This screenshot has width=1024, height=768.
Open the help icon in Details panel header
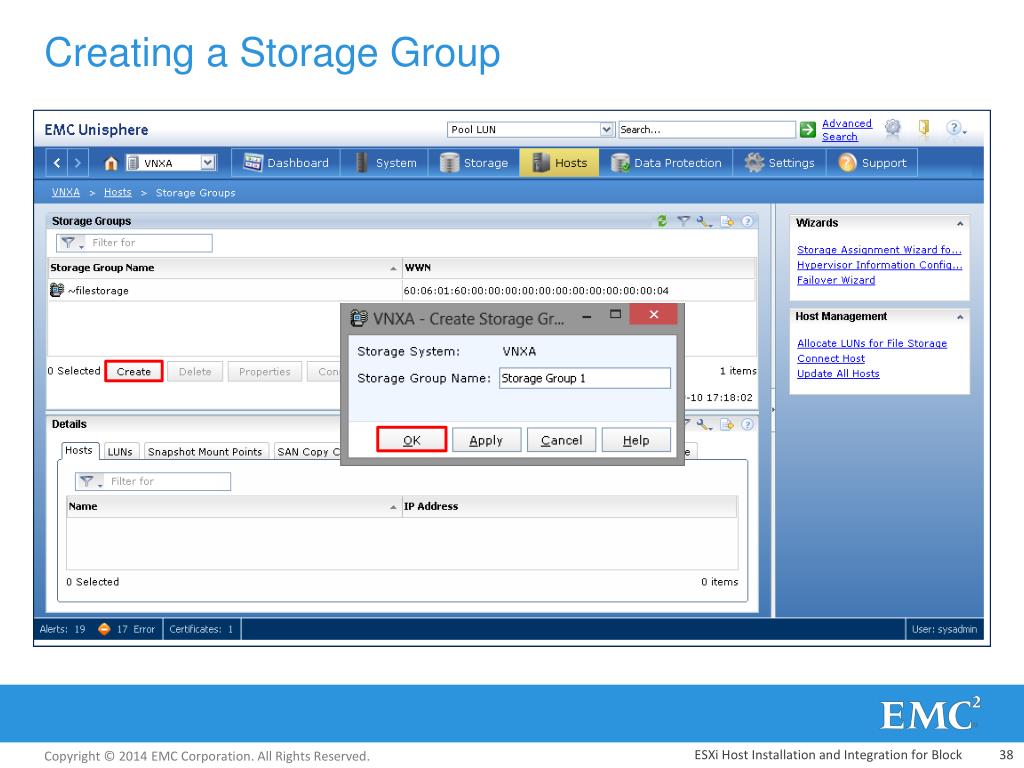pyautogui.click(x=747, y=424)
